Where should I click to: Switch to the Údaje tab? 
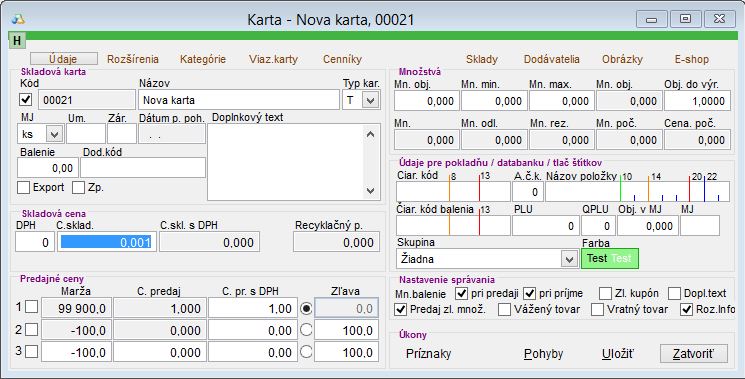point(64,59)
